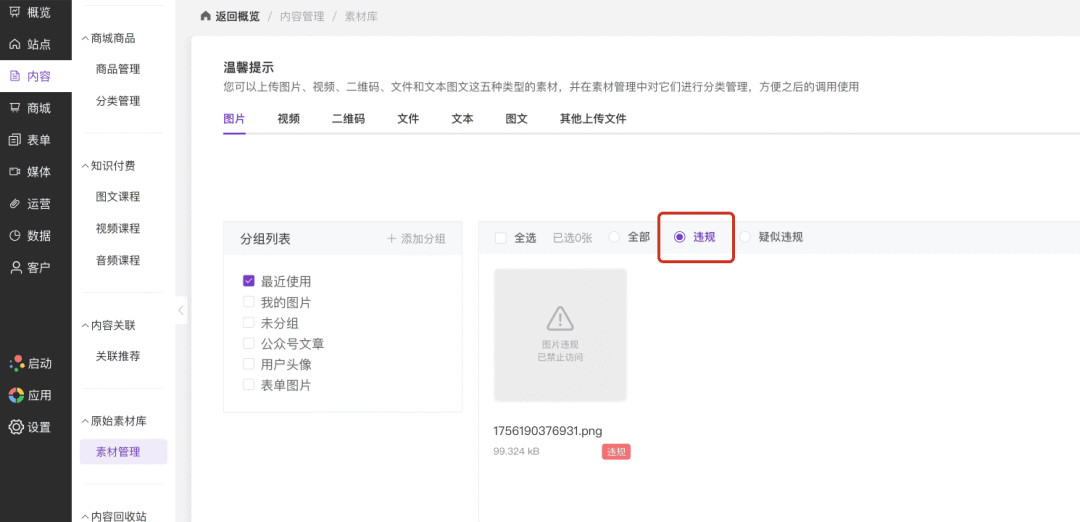Click the red 违规 badge under the image
The height and width of the screenshot is (522, 1080).
616,452
